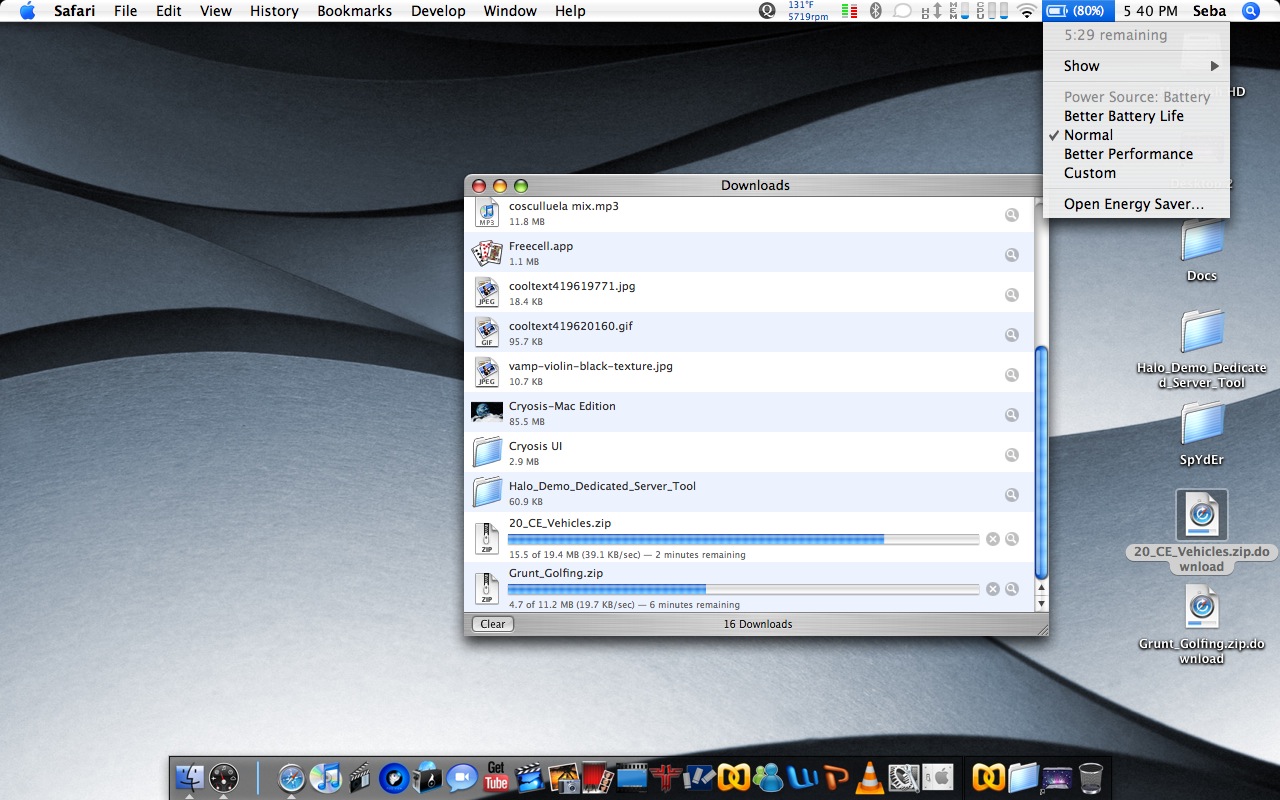1280x800 pixels.
Task: Click the Downloads scroll down arrow
Action: click(x=1041, y=604)
